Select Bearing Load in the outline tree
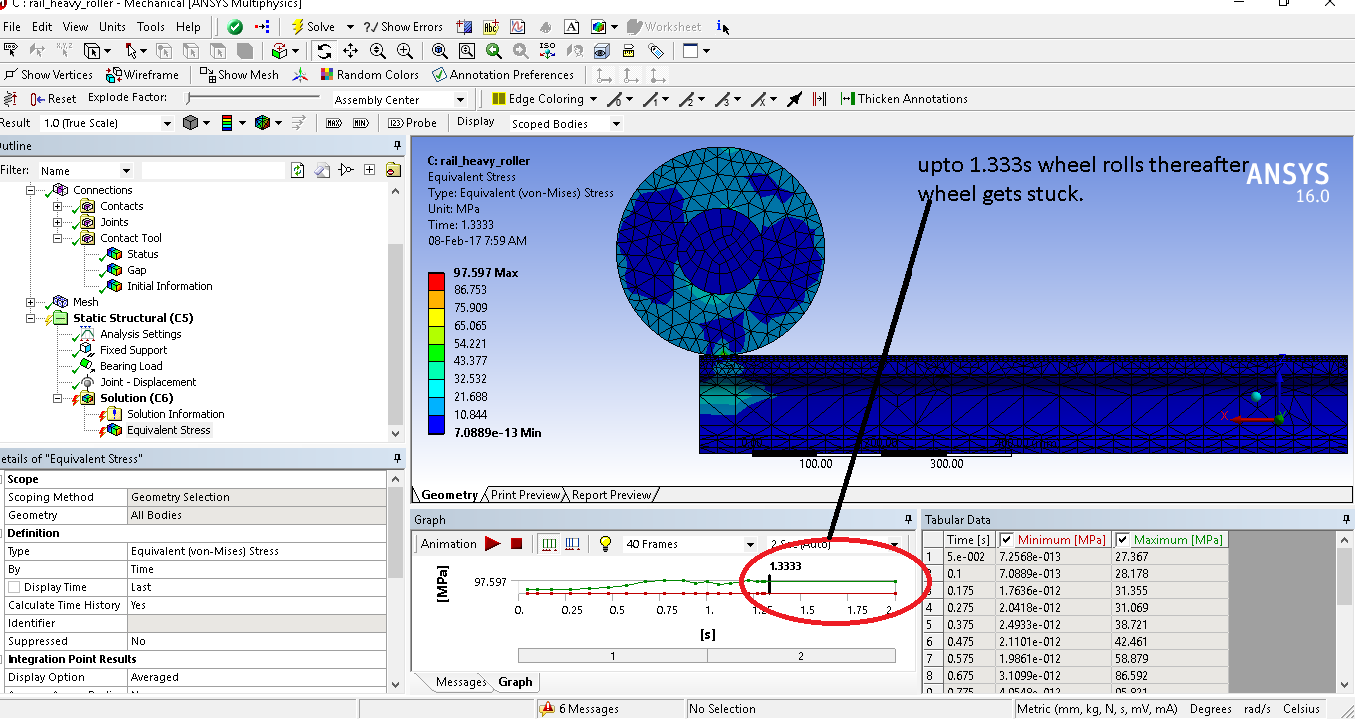 tap(130, 366)
